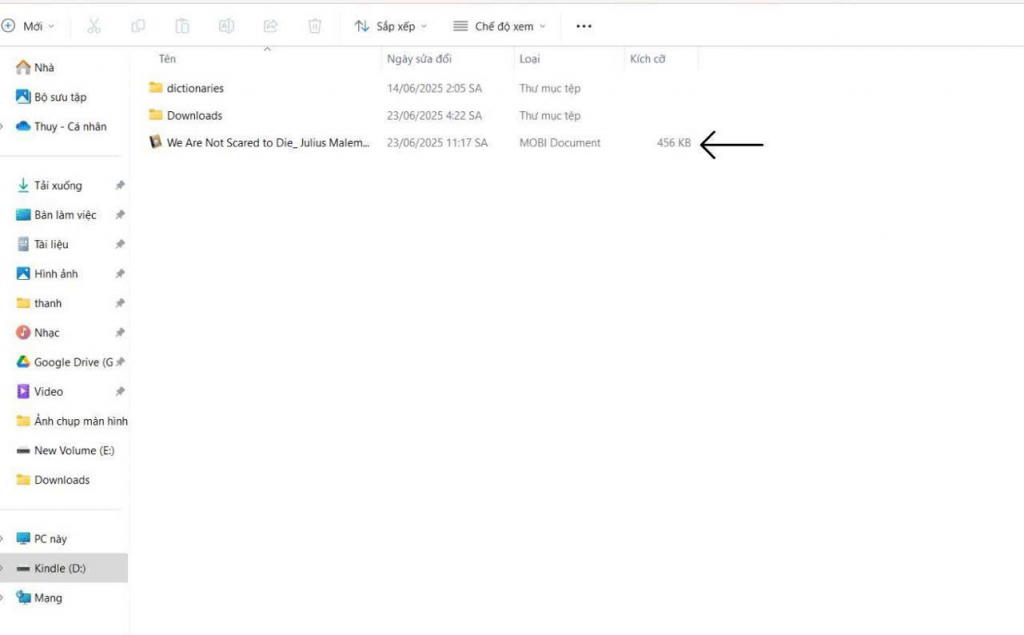Image resolution: width=1024 pixels, height=635 pixels.
Task: Click the Copy icon in toolbar
Action: click(x=138, y=26)
